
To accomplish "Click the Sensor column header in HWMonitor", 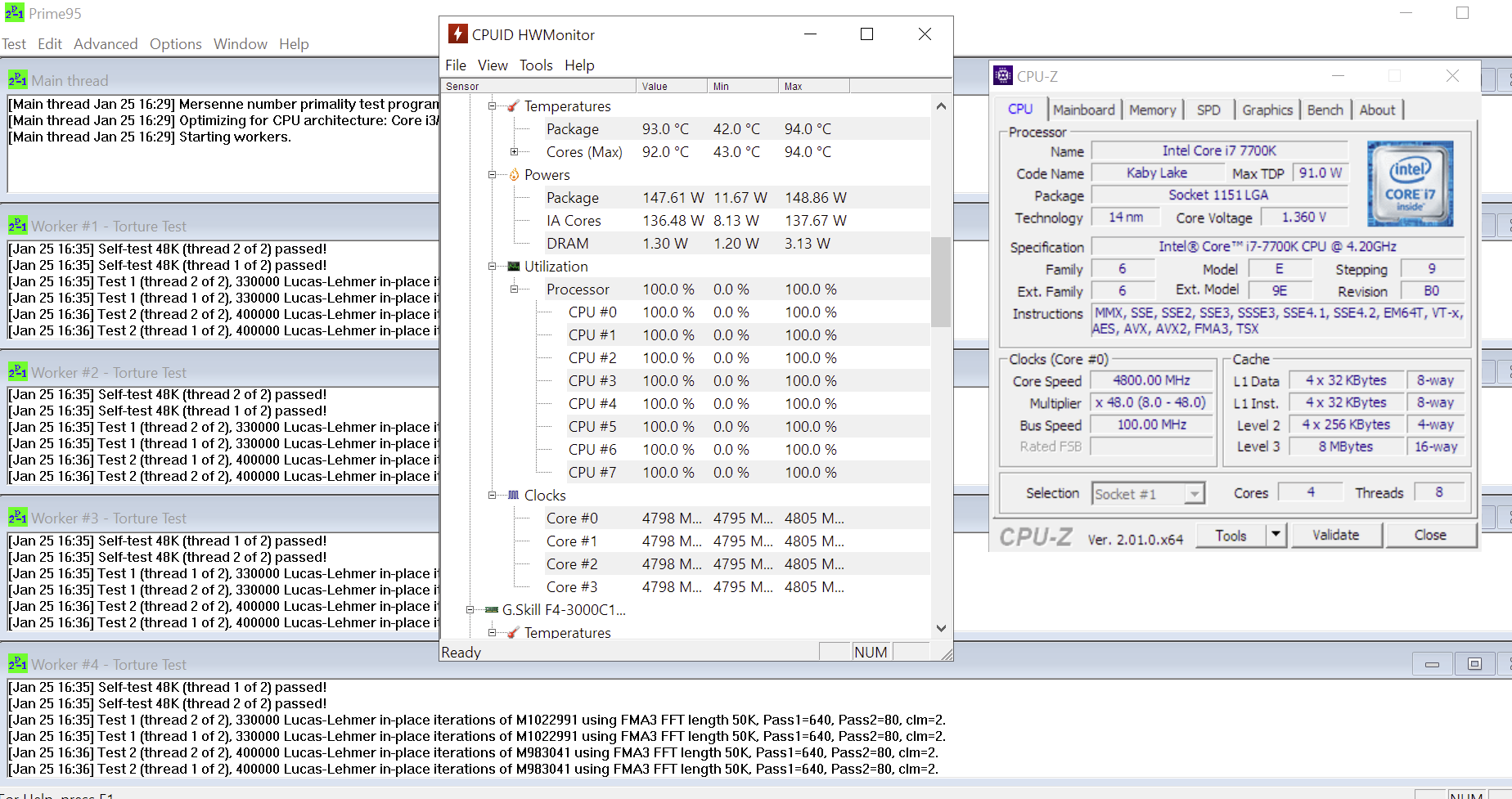I will [538, 87].
